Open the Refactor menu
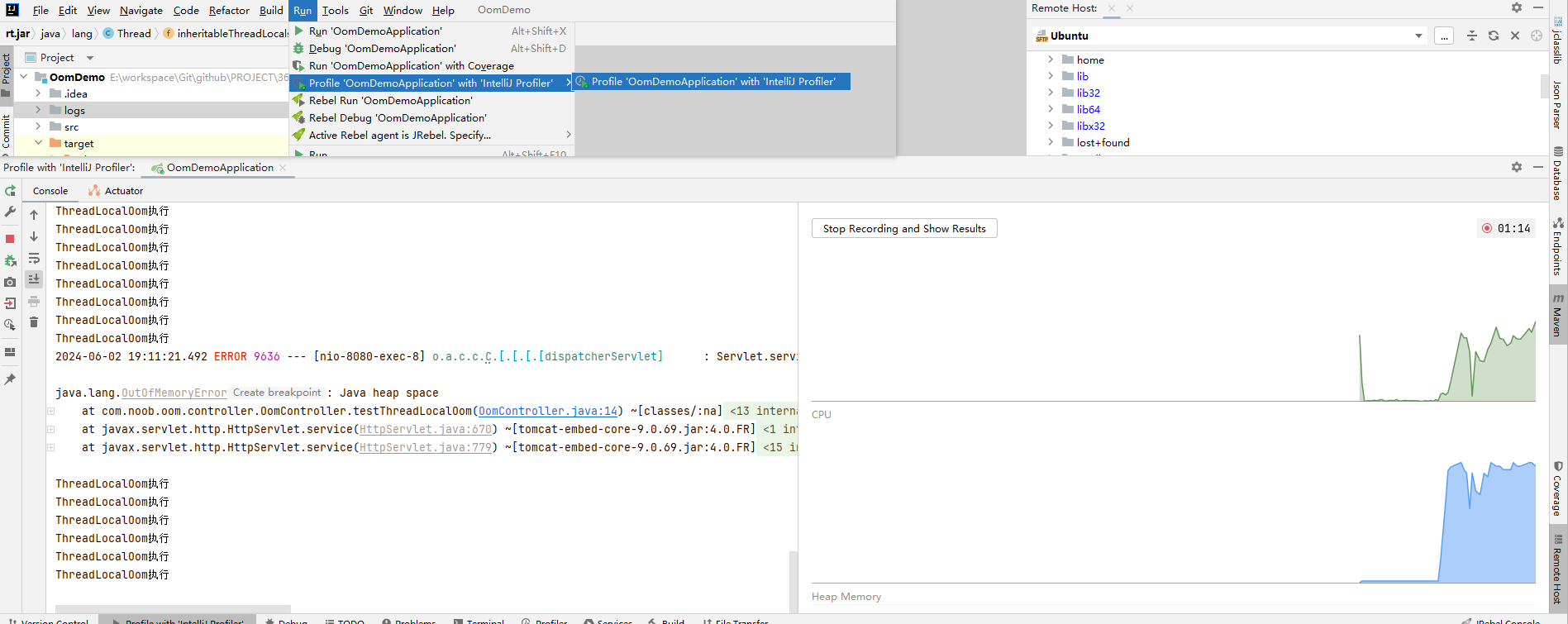1568x624 pixels. click(x=229, y=10)
